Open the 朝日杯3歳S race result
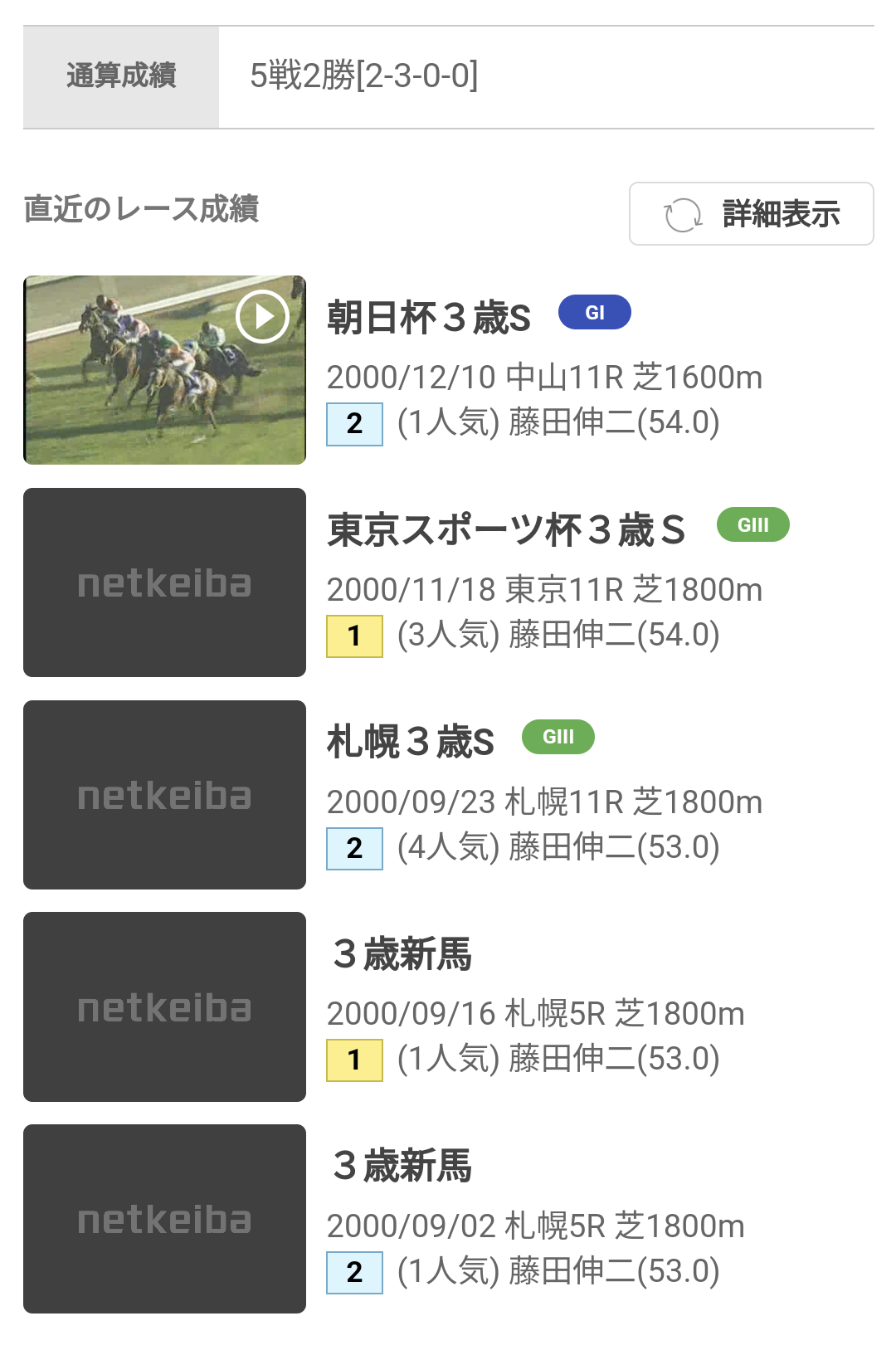 click(428, 318)
